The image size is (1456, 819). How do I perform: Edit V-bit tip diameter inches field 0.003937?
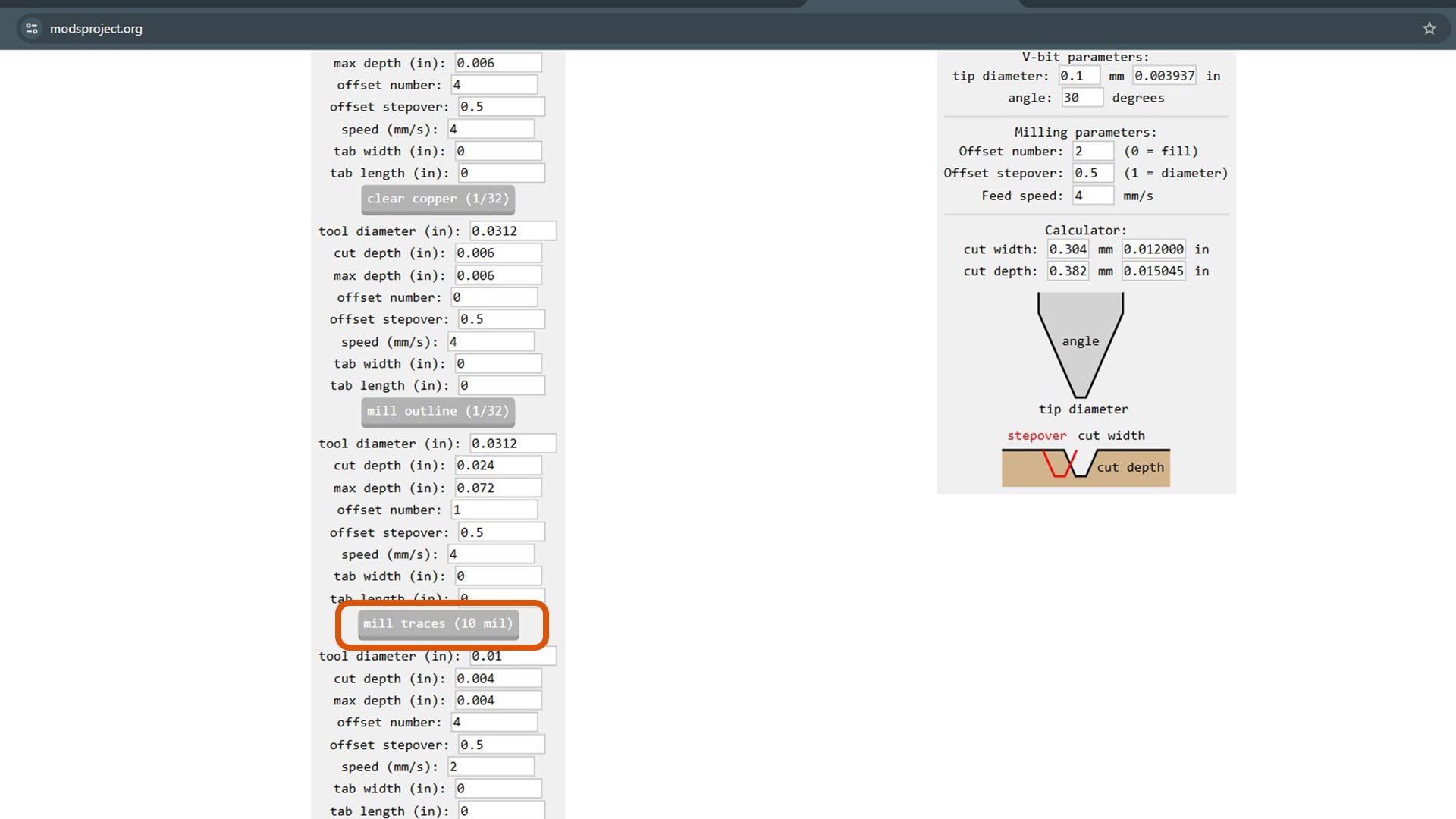(x=1164, y=76)
